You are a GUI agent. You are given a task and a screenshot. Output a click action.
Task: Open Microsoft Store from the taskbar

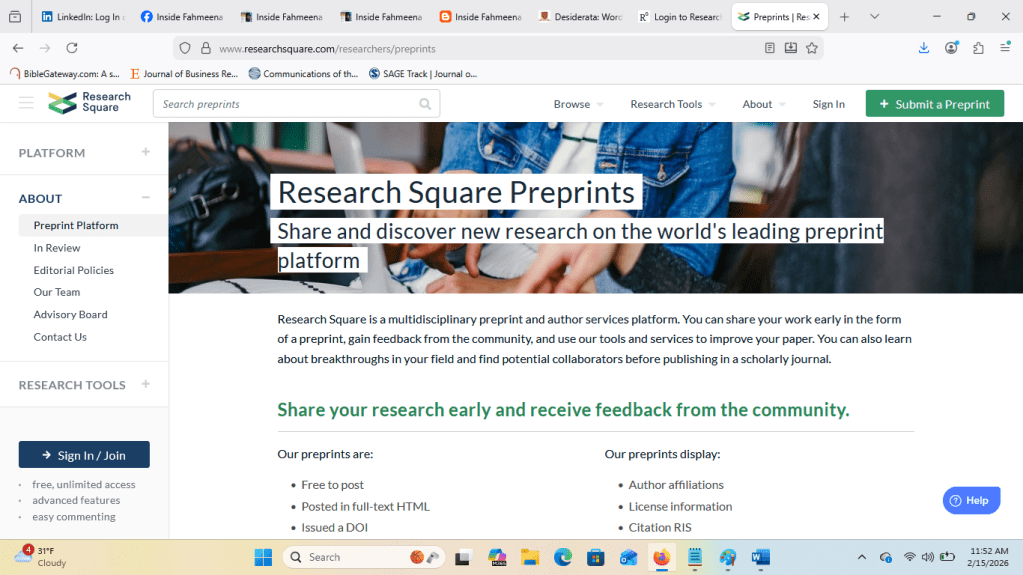click(x=596, y=557)
